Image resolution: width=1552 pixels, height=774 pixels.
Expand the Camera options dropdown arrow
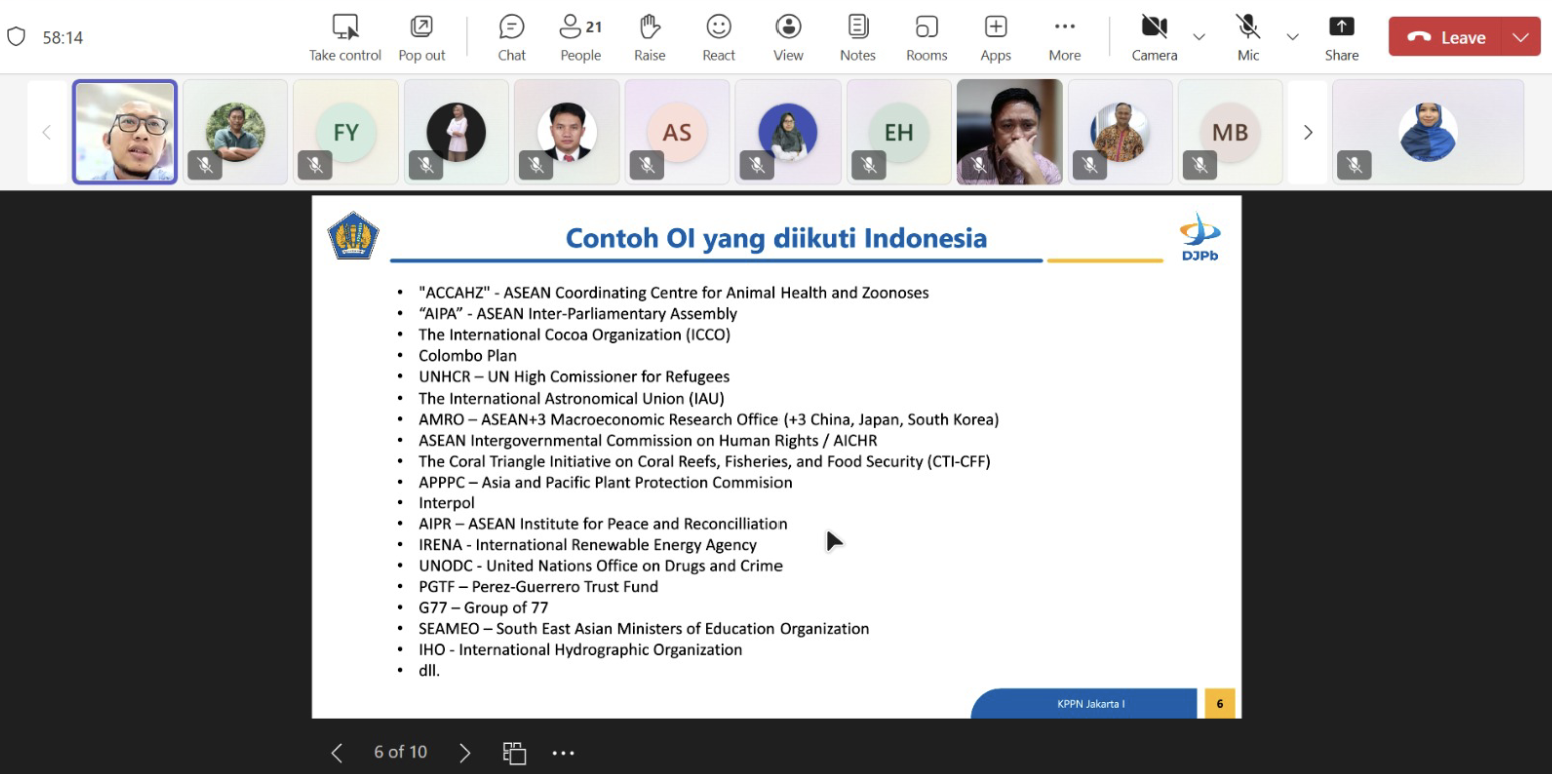1199,37
